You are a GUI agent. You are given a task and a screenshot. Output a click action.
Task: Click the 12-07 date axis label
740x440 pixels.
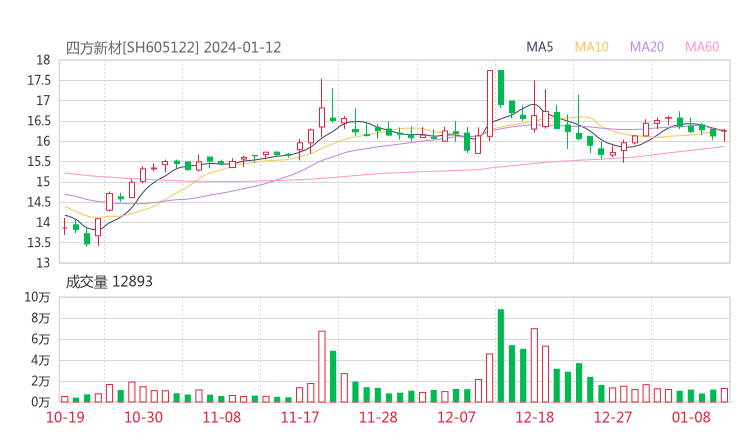coord(456,417)
